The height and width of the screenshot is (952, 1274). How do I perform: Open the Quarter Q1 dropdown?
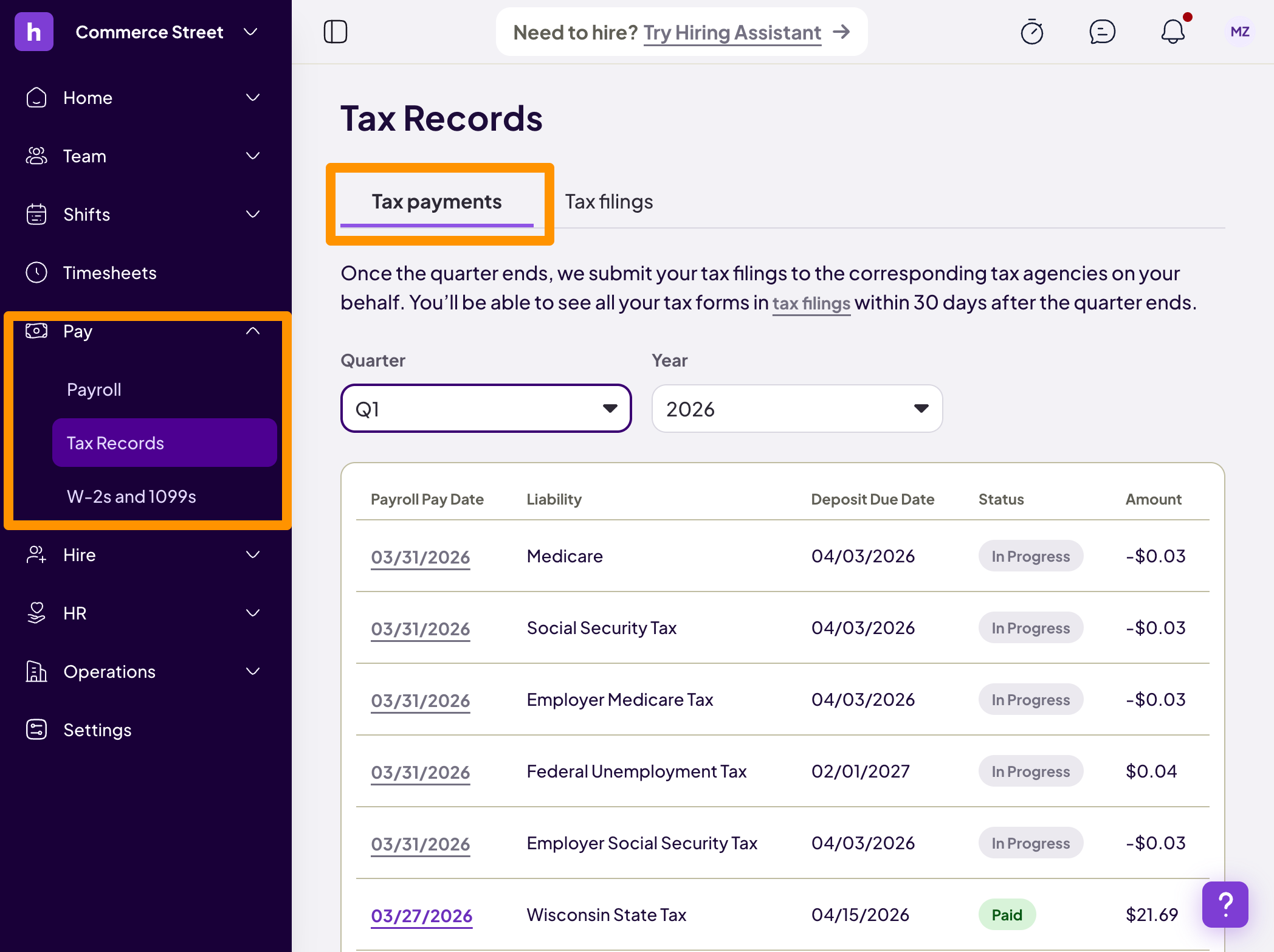[486, 409]
